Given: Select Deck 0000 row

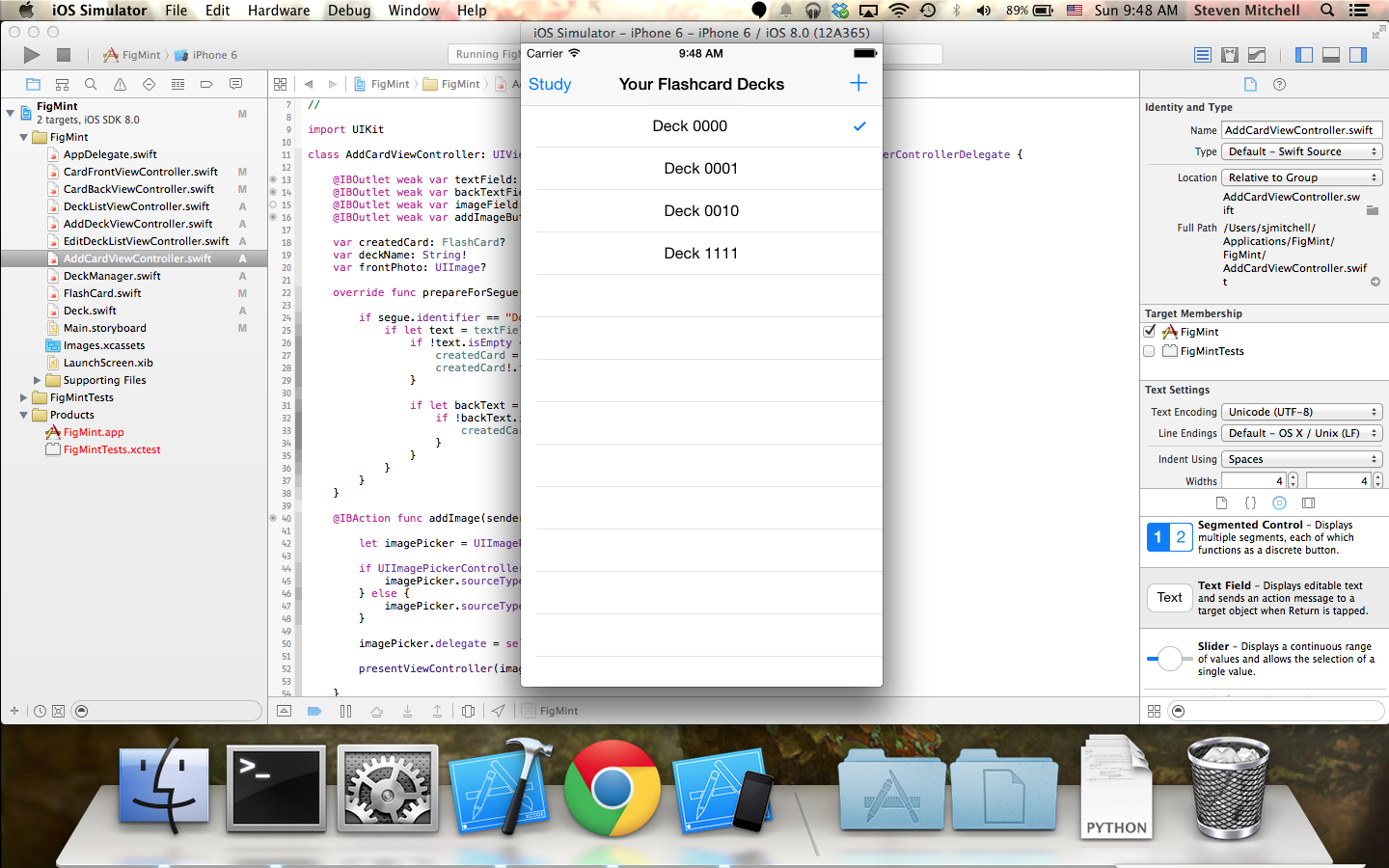Looking at the screenshot, I should (701, 126).
